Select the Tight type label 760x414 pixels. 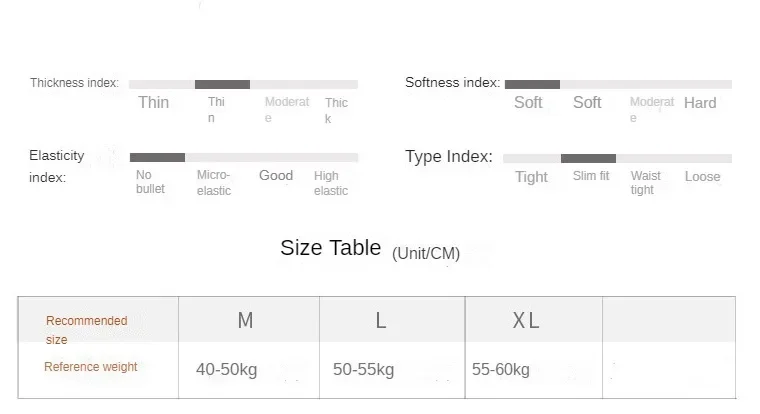coord(531,177)
